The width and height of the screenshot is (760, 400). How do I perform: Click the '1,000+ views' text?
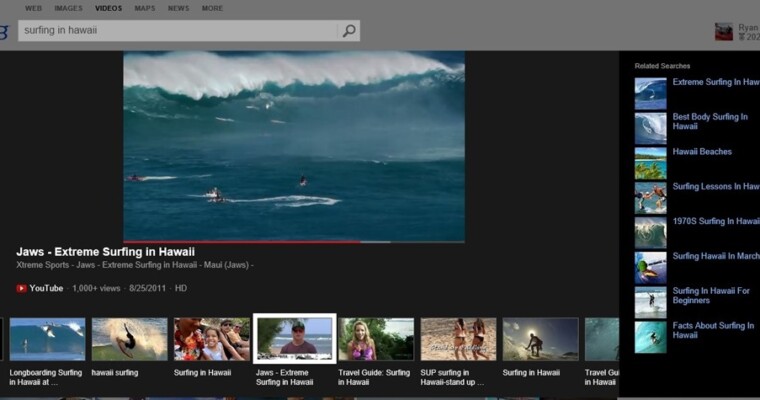pos(96,288)
